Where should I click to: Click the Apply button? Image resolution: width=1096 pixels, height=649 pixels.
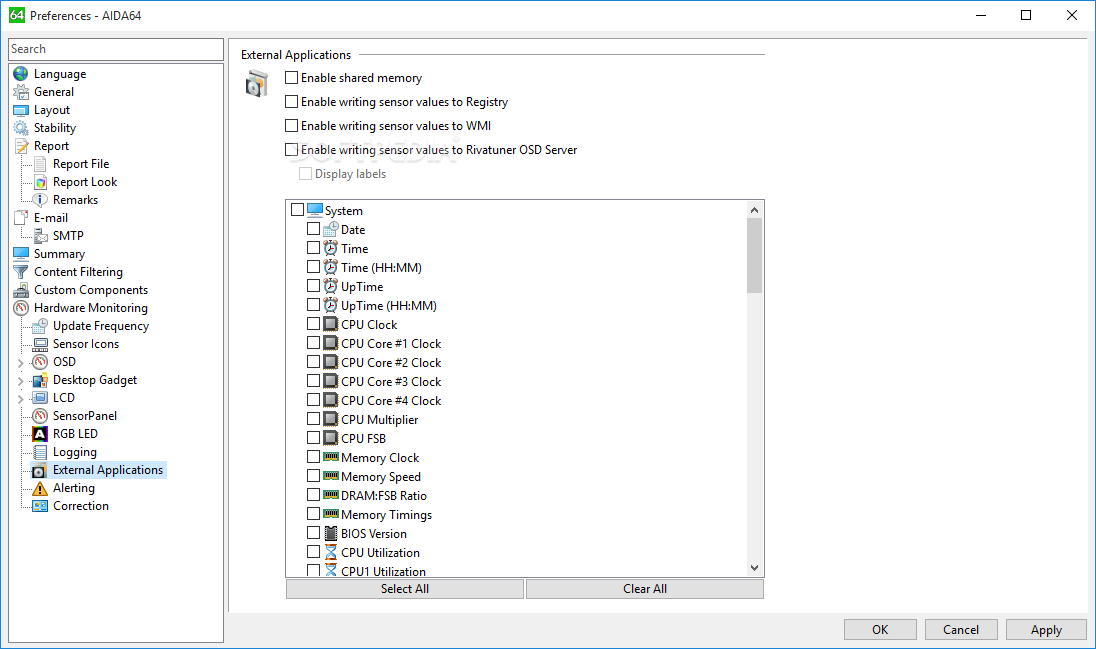(1046, 629)
